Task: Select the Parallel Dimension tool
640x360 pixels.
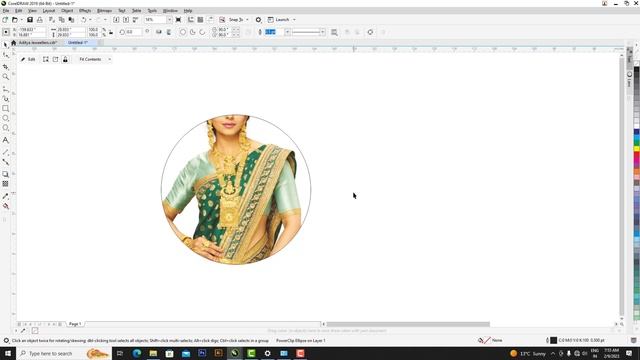Action: (6, 152)
